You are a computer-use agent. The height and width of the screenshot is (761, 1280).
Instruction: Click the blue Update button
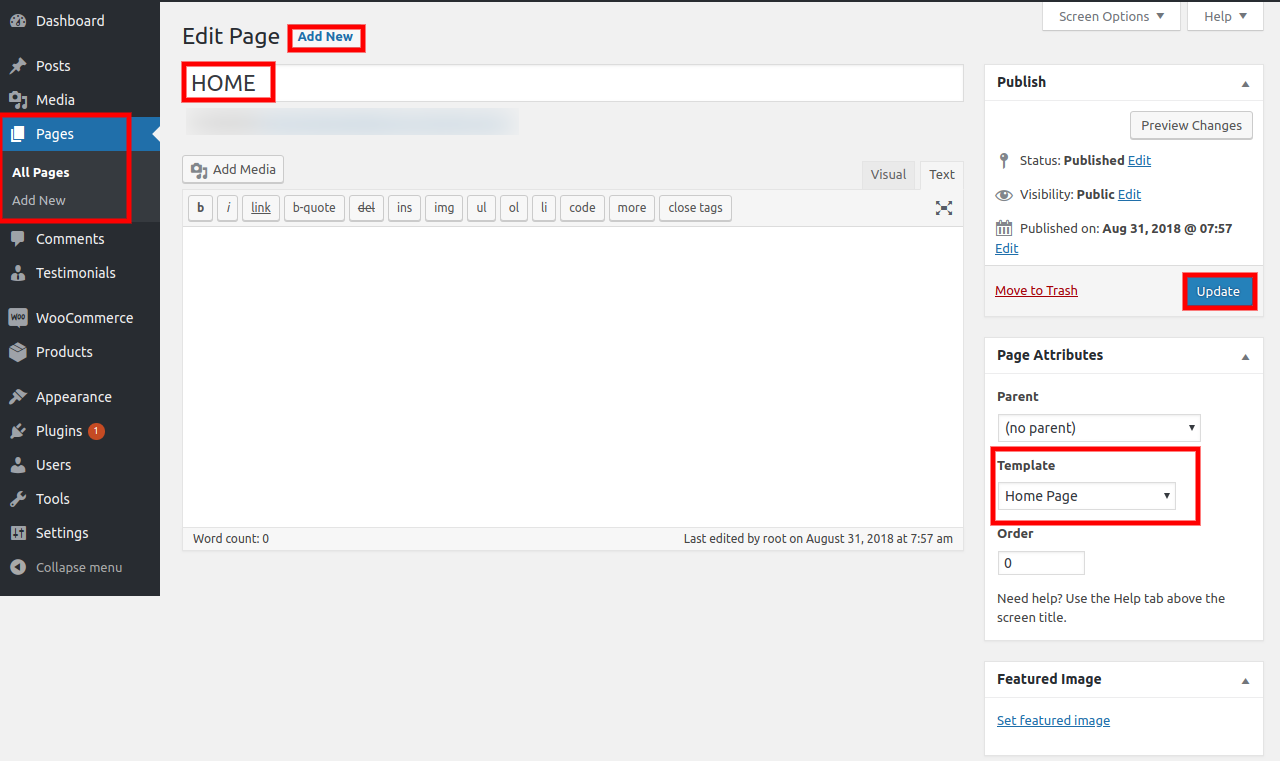(x=1218, y=291)
